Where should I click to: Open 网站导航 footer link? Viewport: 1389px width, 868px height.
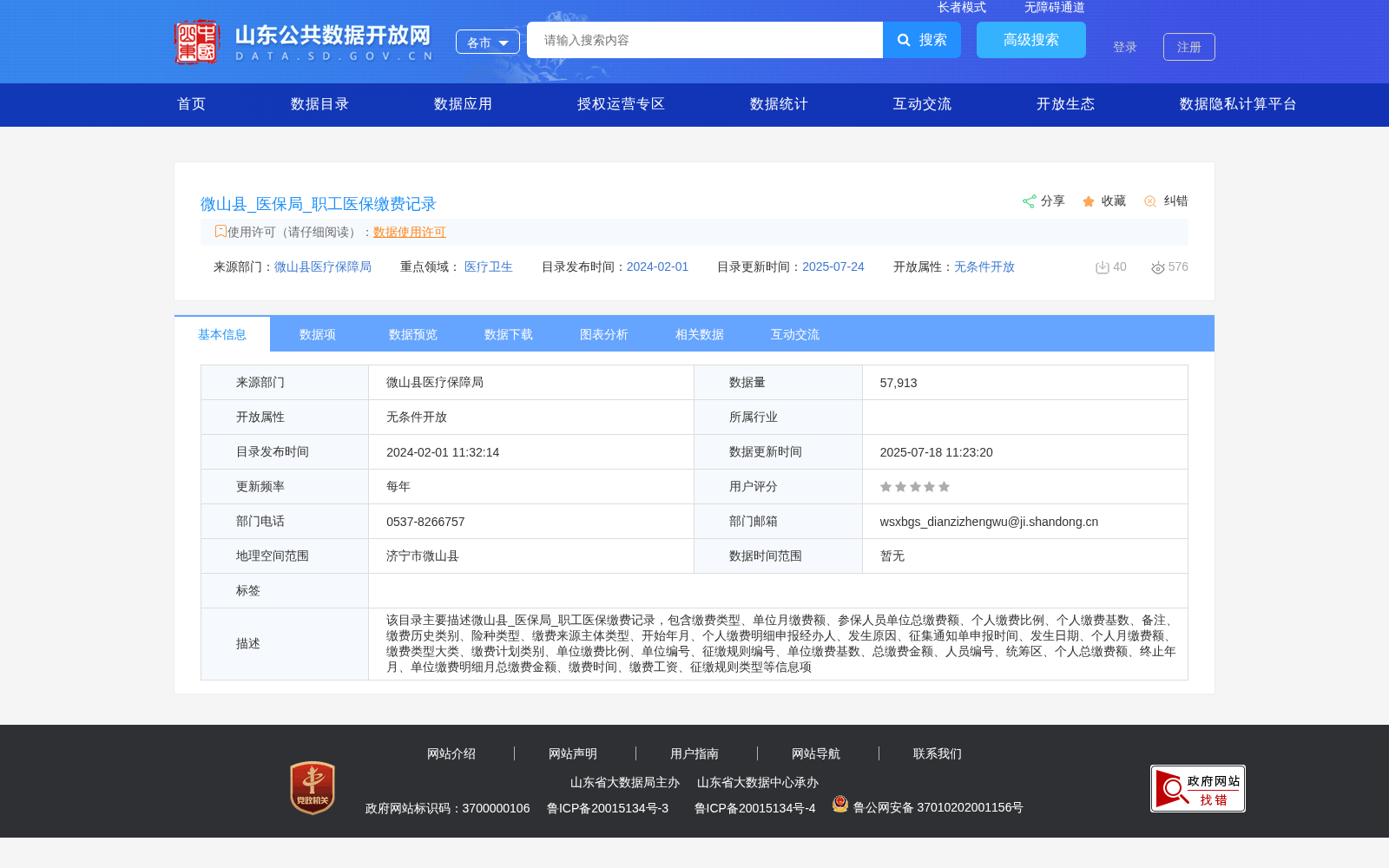coord(816,753)
